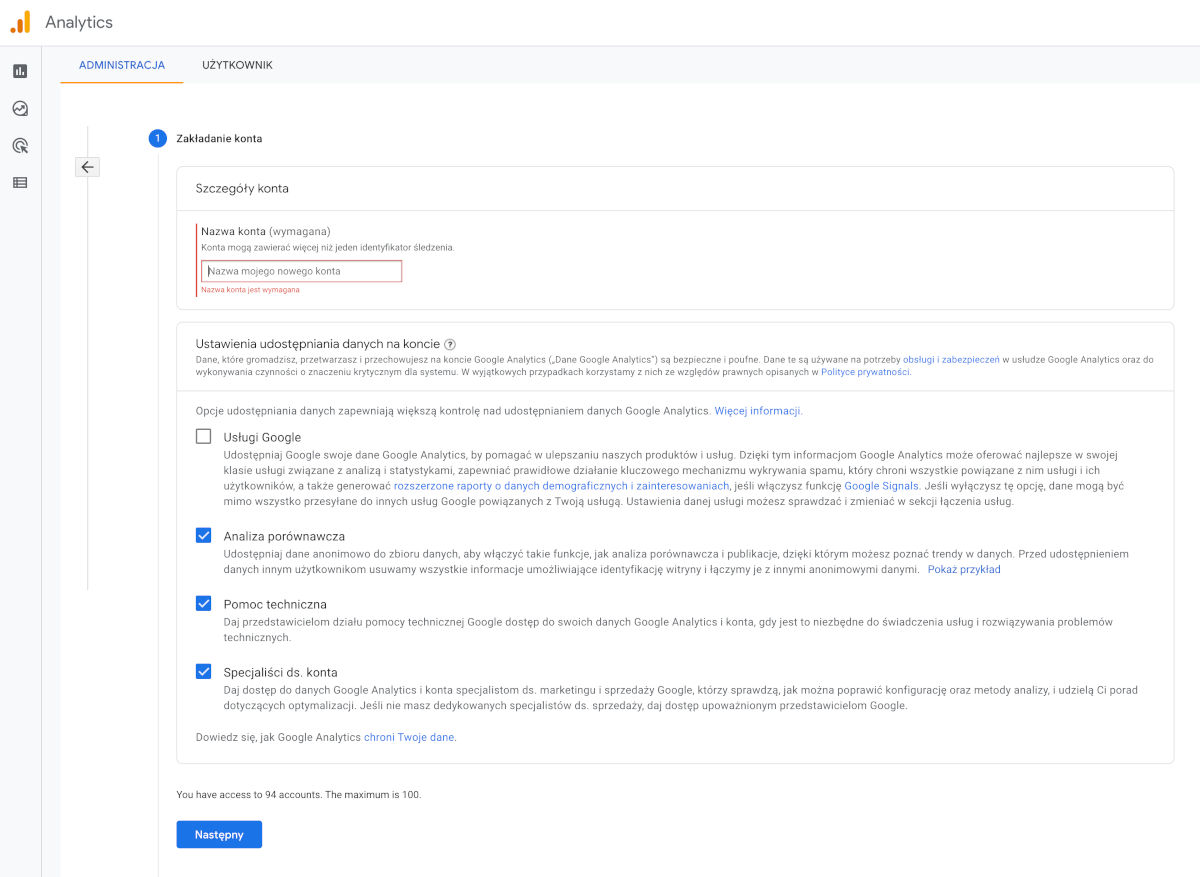Image resolution: width=1200 pixels, height=877 pixels.
Task: Click the 'Nazwa konta jest wymagana' error text
Action: (x=250, y=290)
